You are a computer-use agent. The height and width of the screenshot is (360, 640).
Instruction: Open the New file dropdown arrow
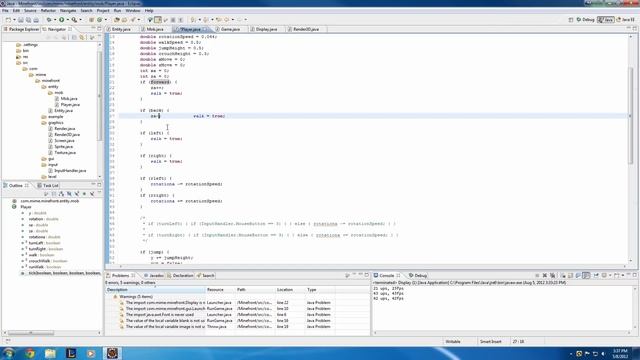pos(15,20)
